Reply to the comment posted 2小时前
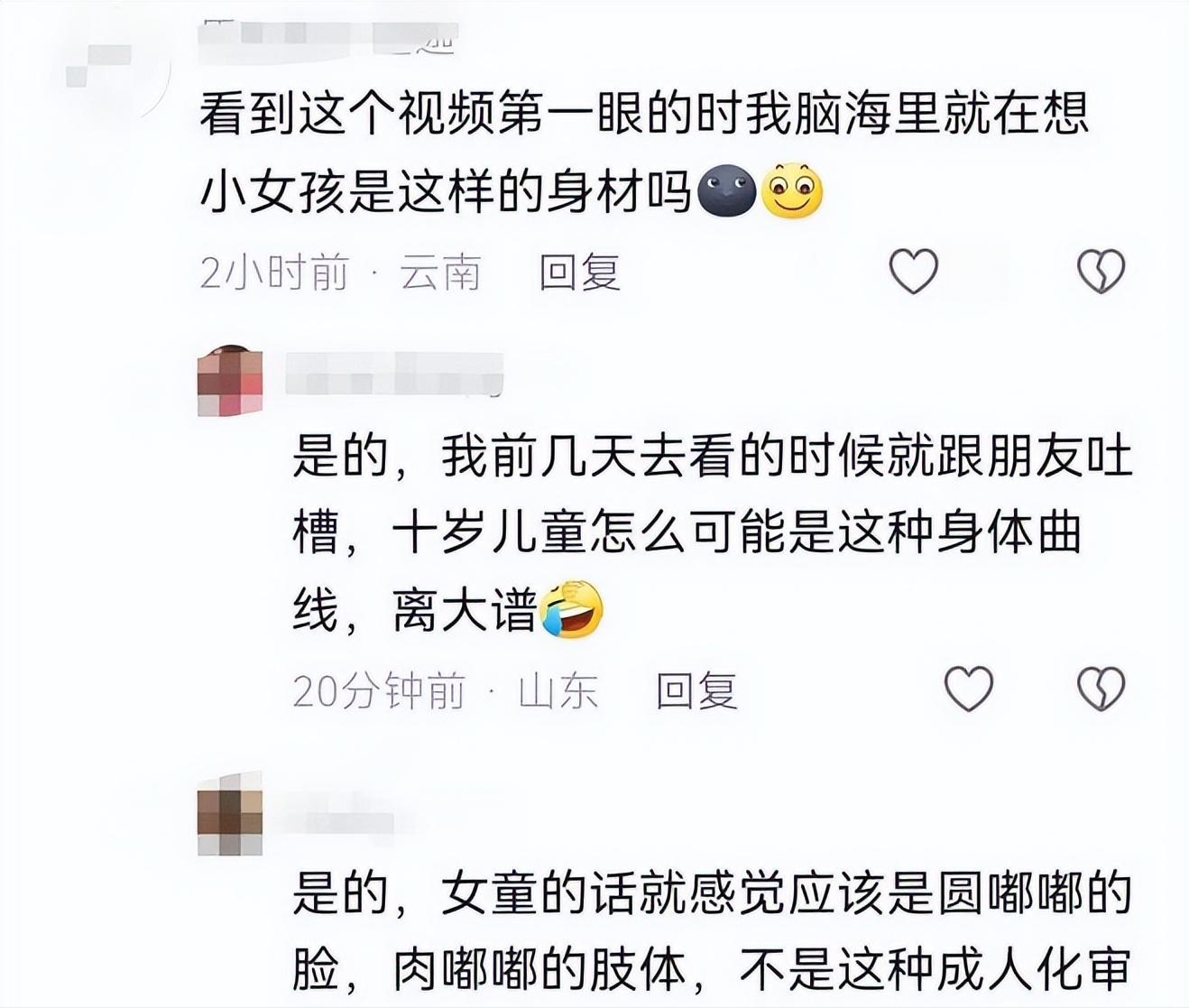This screenshot has height=1008, width=1189. coord(579,272)
